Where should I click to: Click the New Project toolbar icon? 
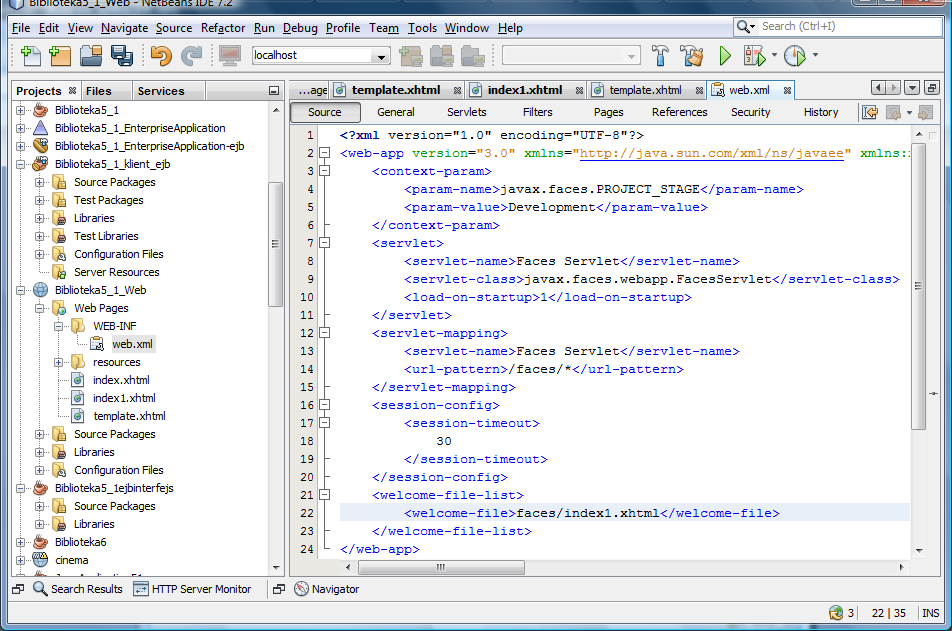(60, 56)
